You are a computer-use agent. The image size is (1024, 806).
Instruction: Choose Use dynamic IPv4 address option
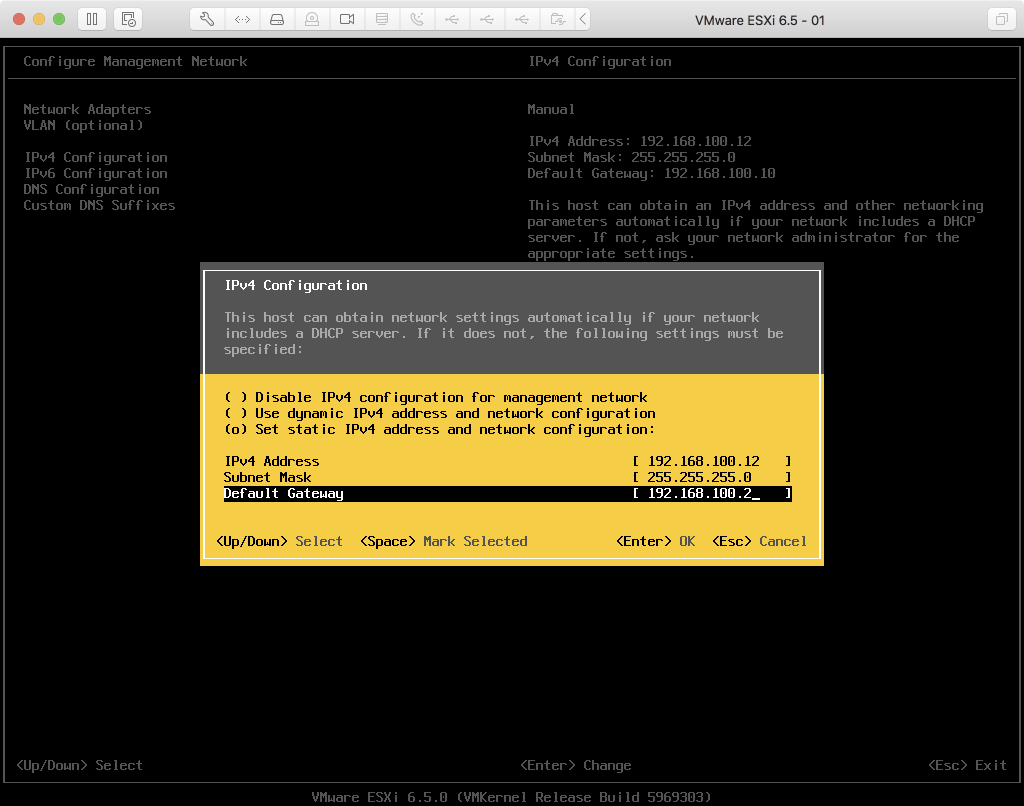[236, 413]
